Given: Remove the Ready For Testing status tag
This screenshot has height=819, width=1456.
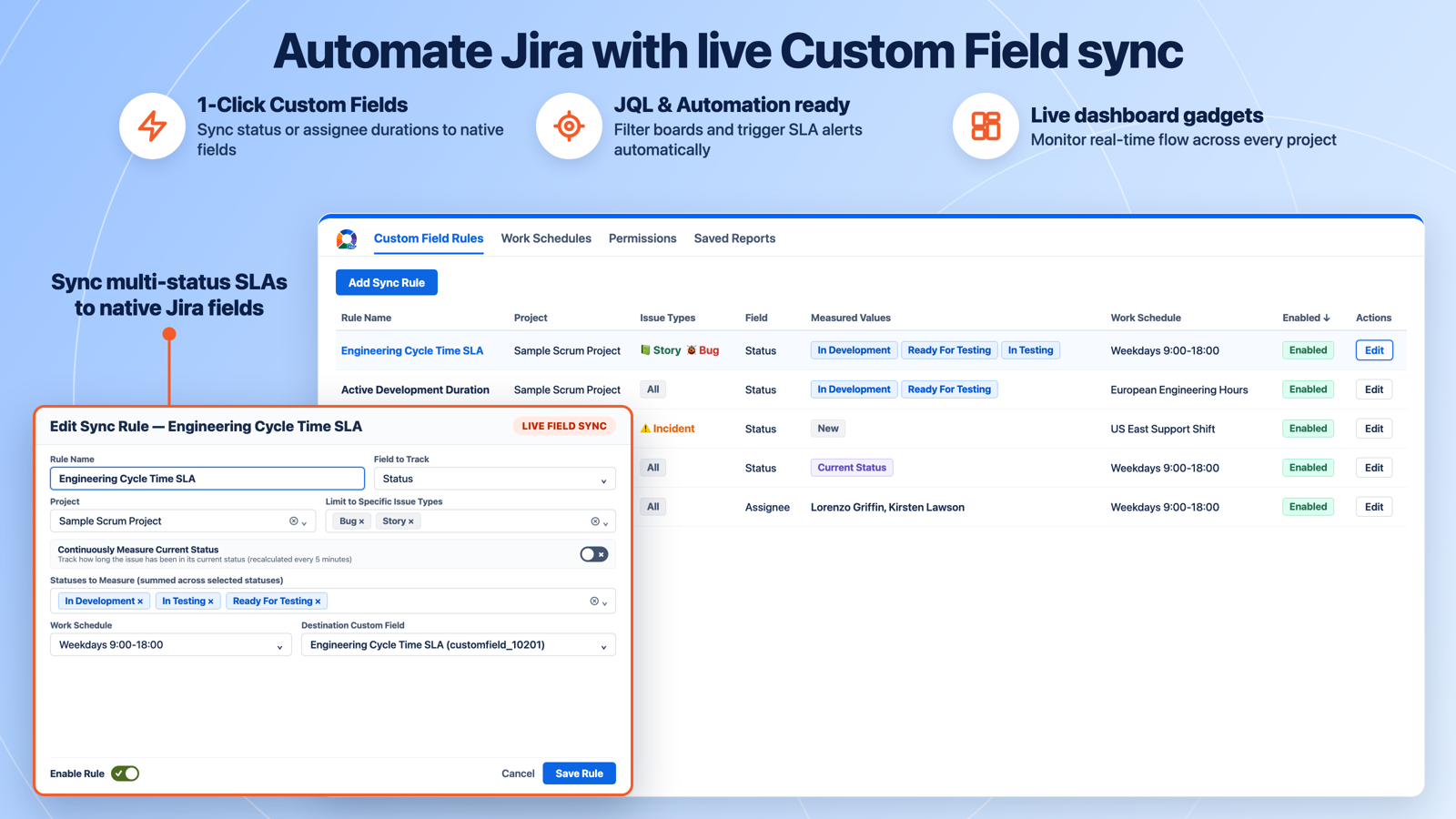Looking at the screenshot, I should (318, 602).
